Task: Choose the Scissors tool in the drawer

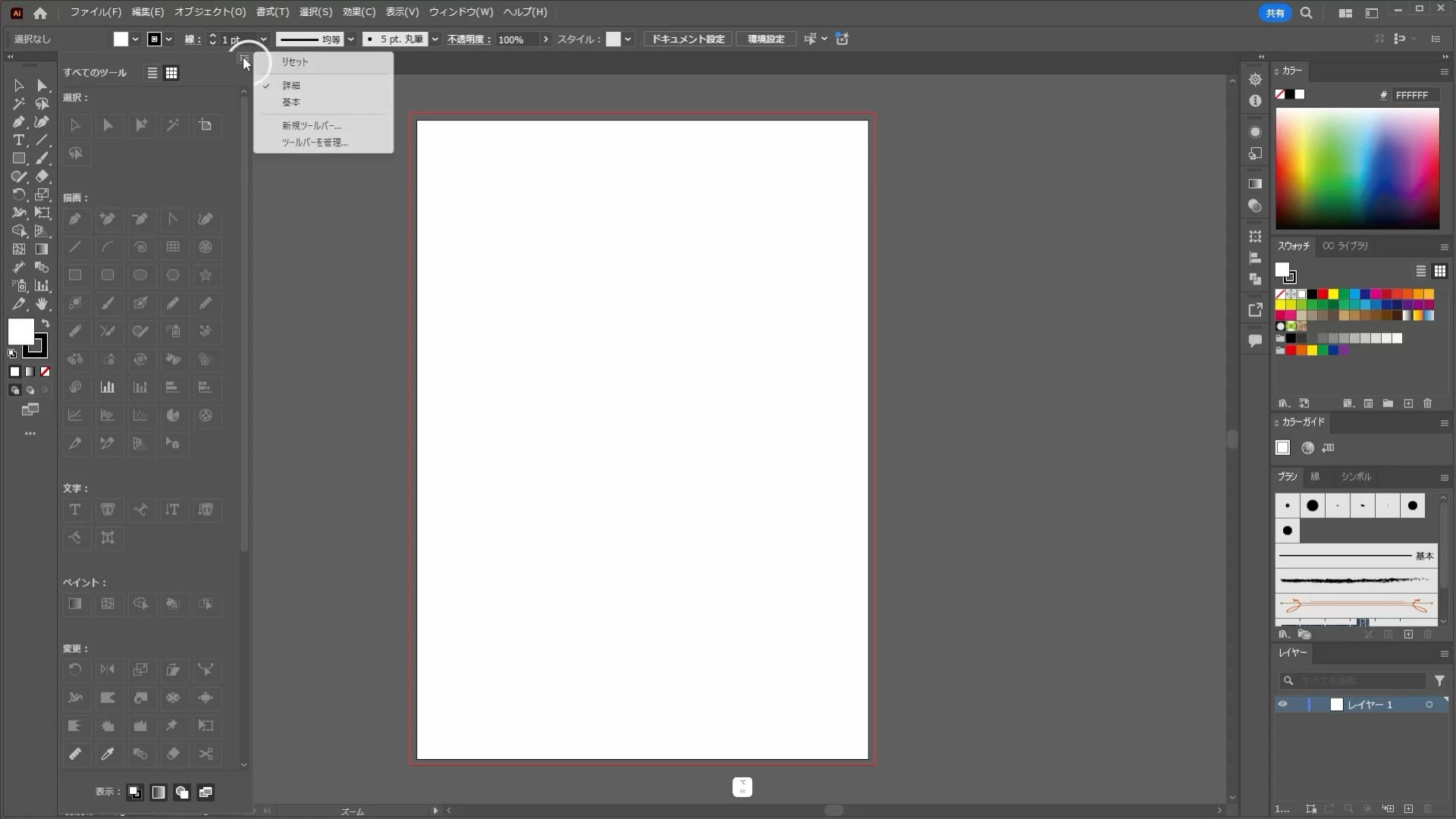Action: coord(206,754)
